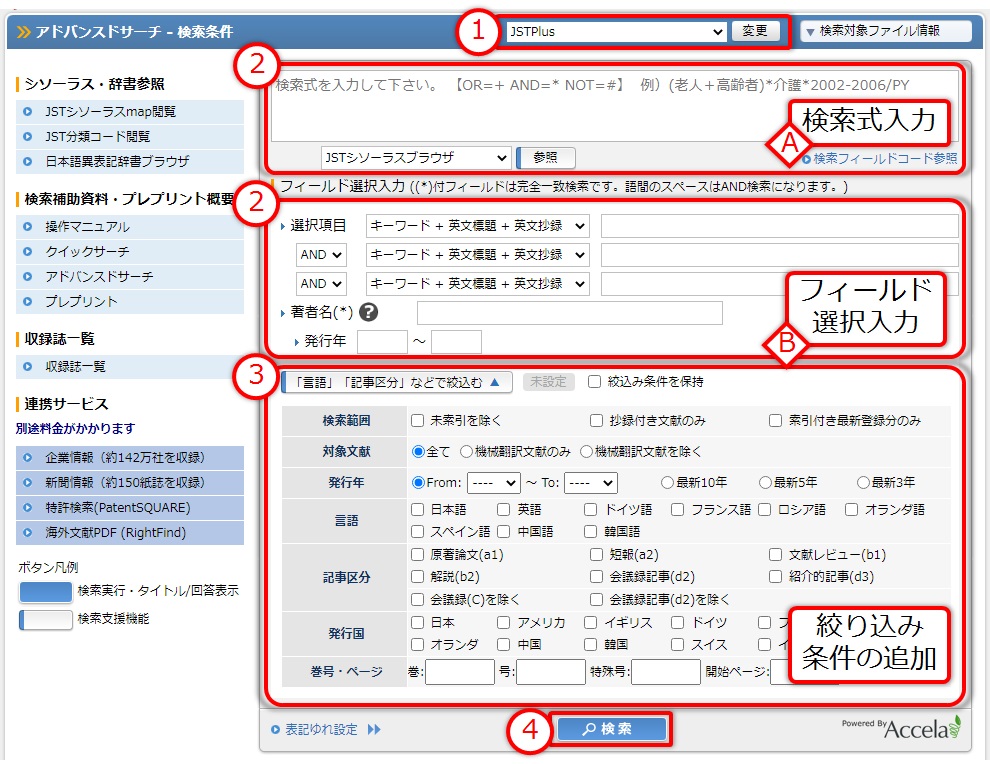Open the JSTPlus database dropdown
990x764 pixels.
tap(615, 31)
